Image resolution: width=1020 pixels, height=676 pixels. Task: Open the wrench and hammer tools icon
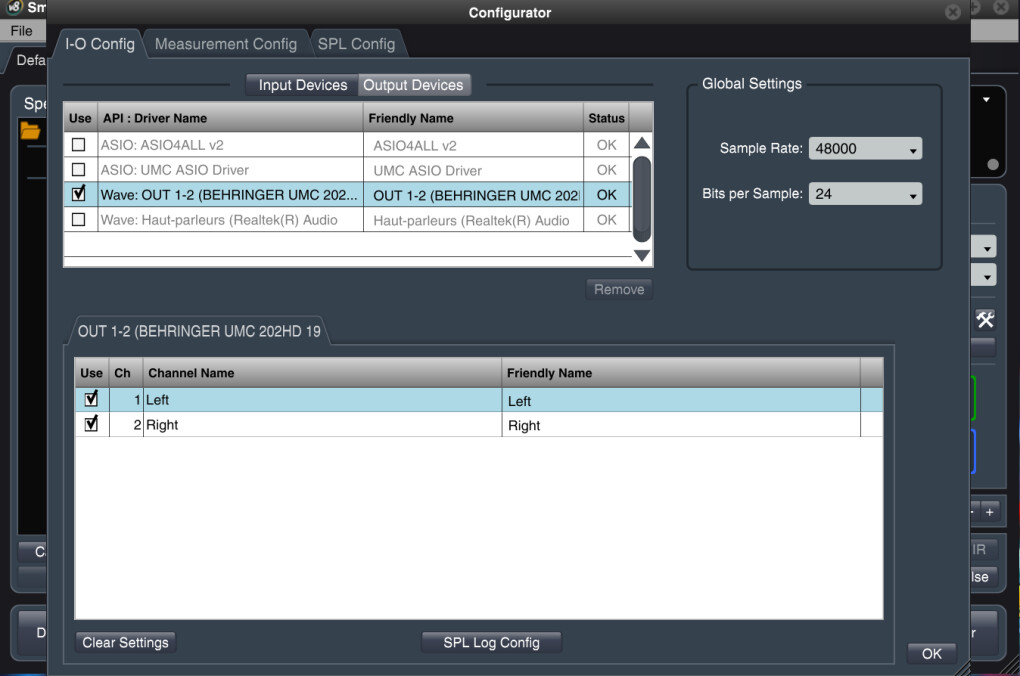click(x=985, y=319)
